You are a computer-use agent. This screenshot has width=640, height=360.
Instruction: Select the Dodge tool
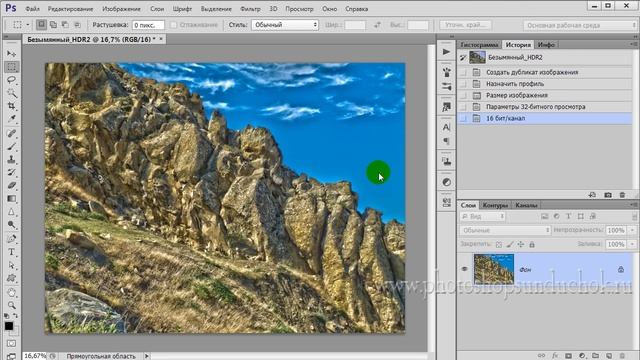pyautogui.click(x=11, y=225)
